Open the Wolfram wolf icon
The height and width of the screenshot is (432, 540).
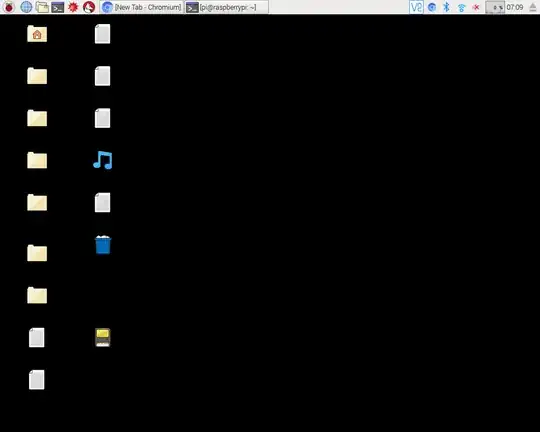[89, 7]
